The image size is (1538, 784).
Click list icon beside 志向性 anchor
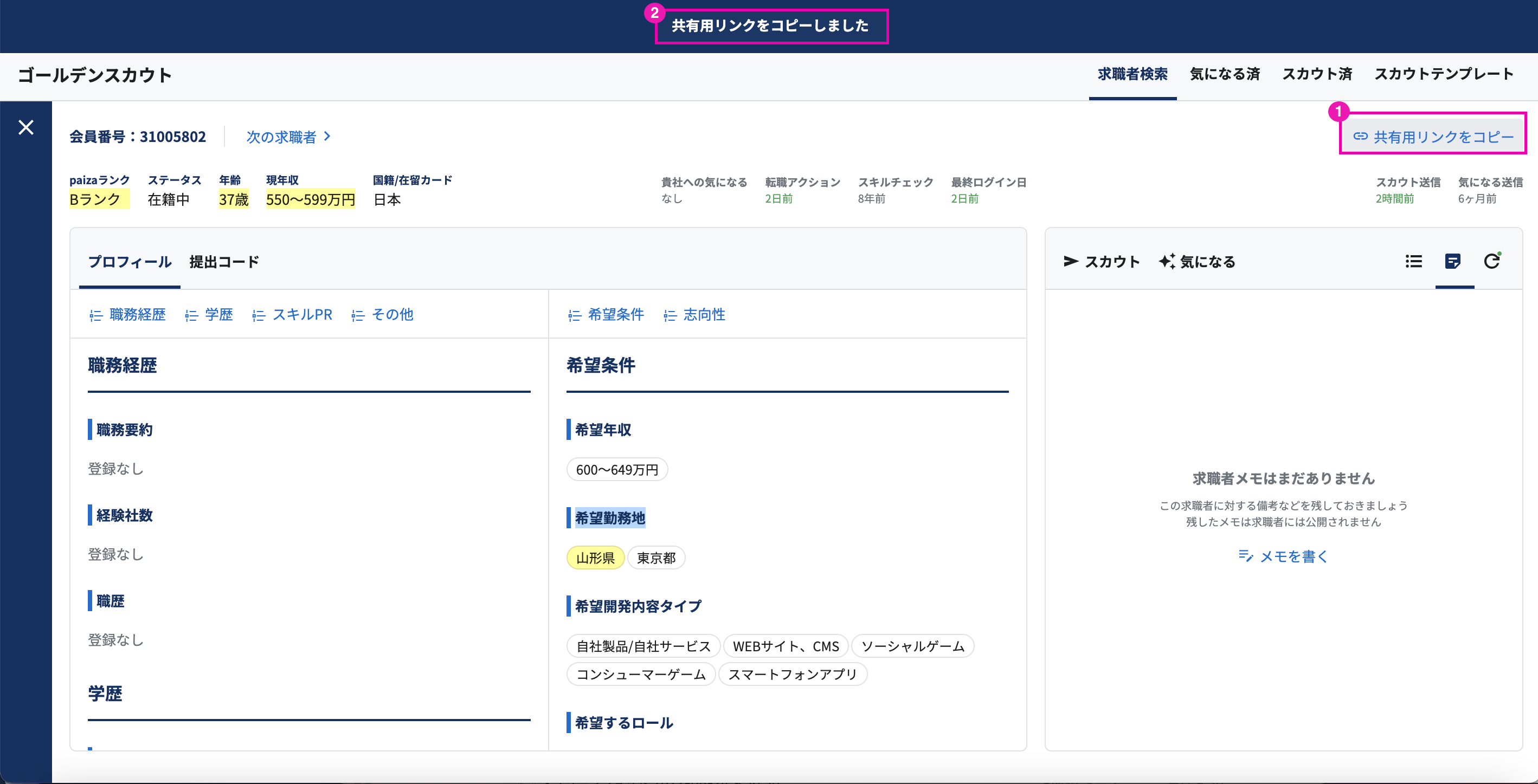point(670,316)
